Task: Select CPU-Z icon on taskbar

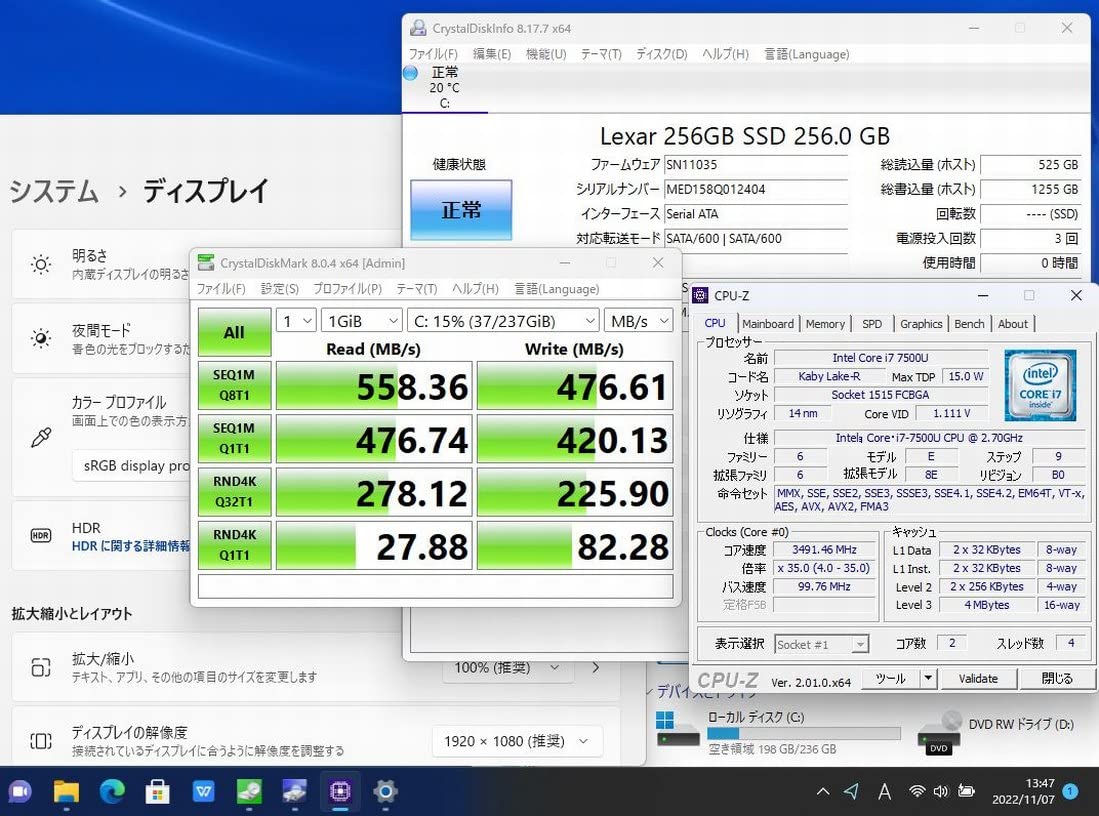Action: point(340,792)
